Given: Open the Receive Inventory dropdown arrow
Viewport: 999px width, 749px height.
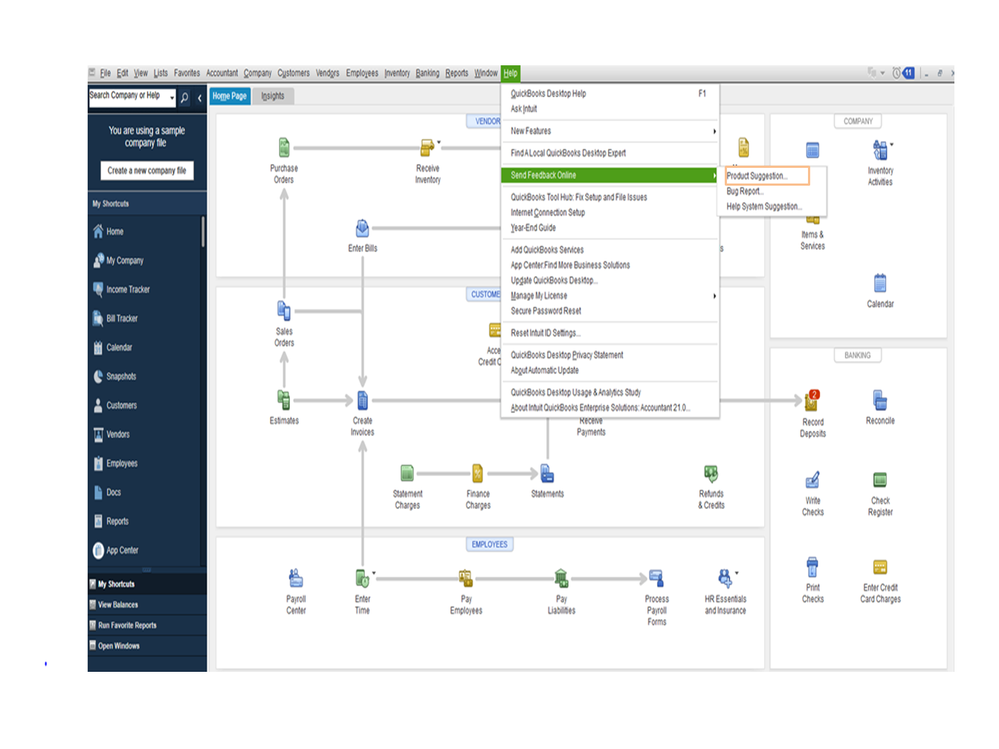Looking at the screenshot, I should click(438, 142).
